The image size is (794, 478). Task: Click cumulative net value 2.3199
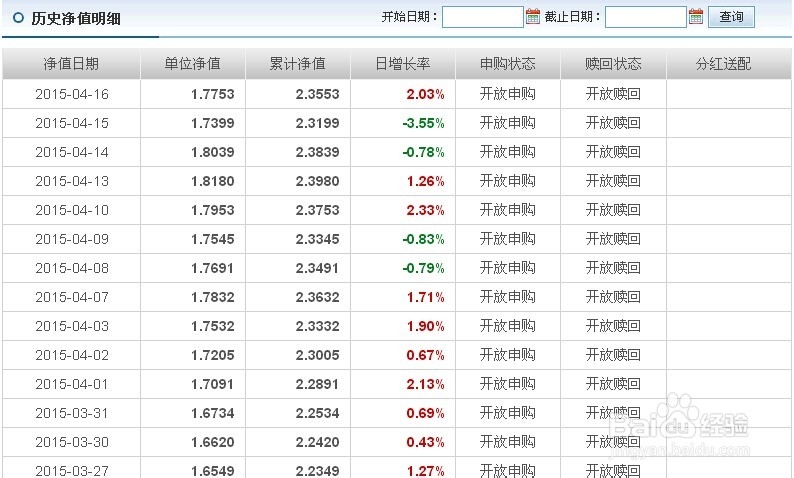[x=317, y=123]
